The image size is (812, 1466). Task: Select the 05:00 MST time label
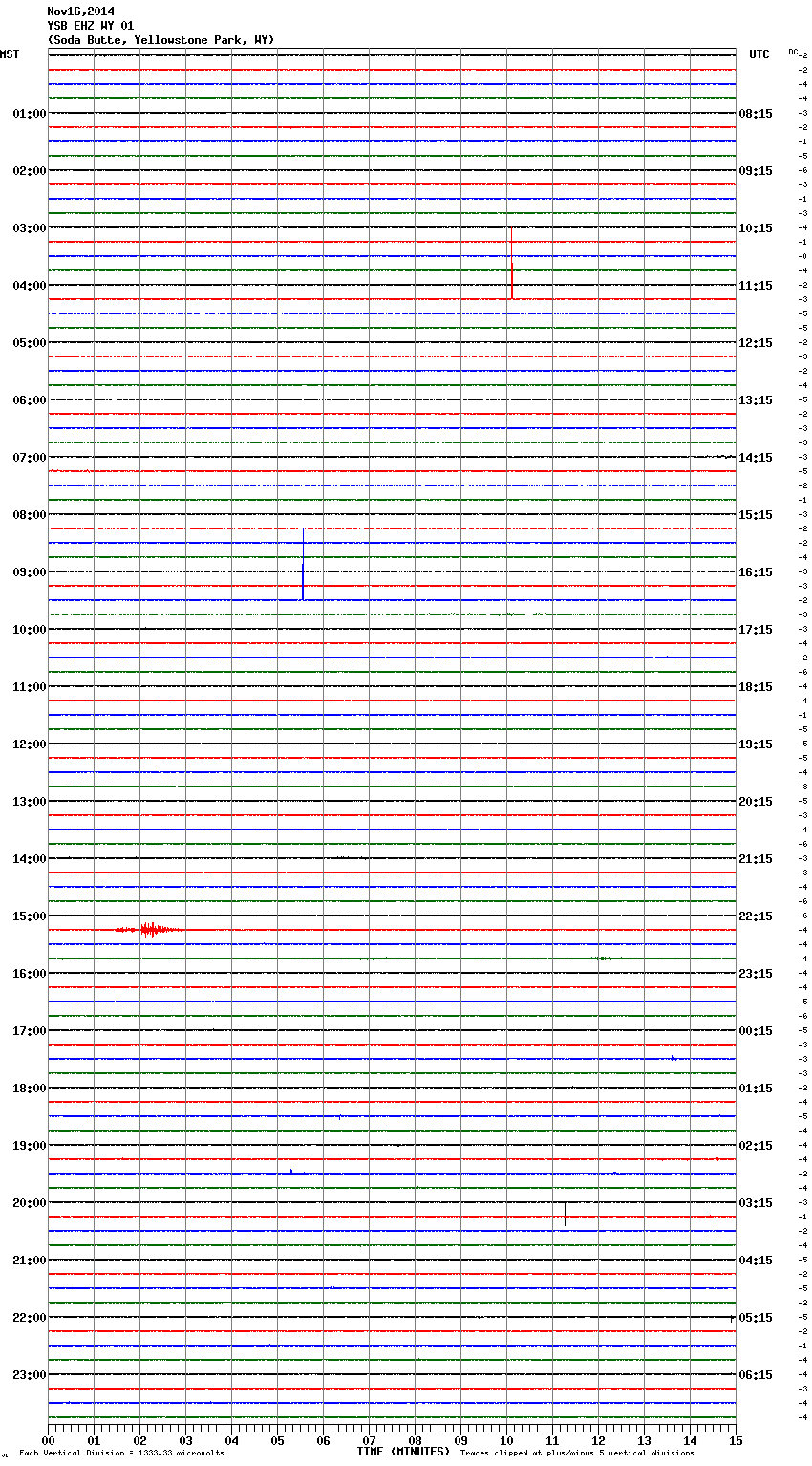[30, 343]
